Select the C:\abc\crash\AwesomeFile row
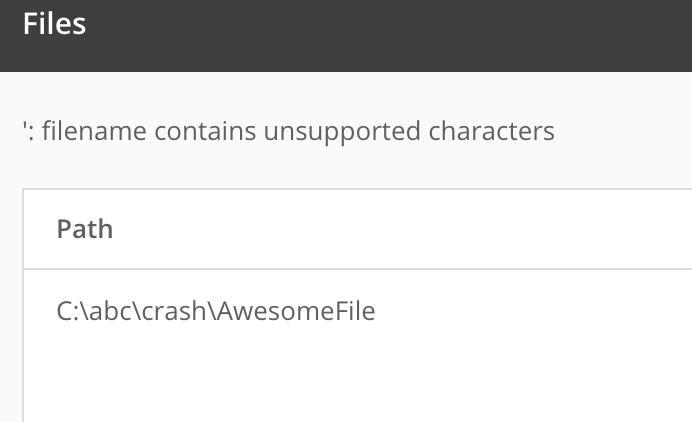 (216, 311)
